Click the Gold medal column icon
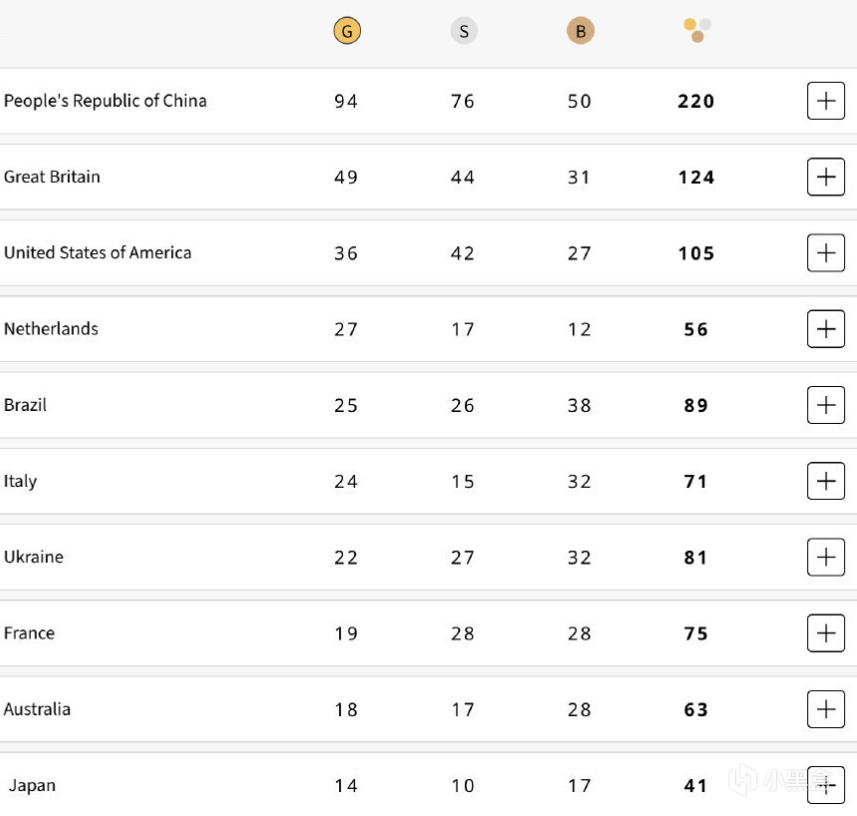The width and height of the screenshot is (857, 816). (347, 31)
